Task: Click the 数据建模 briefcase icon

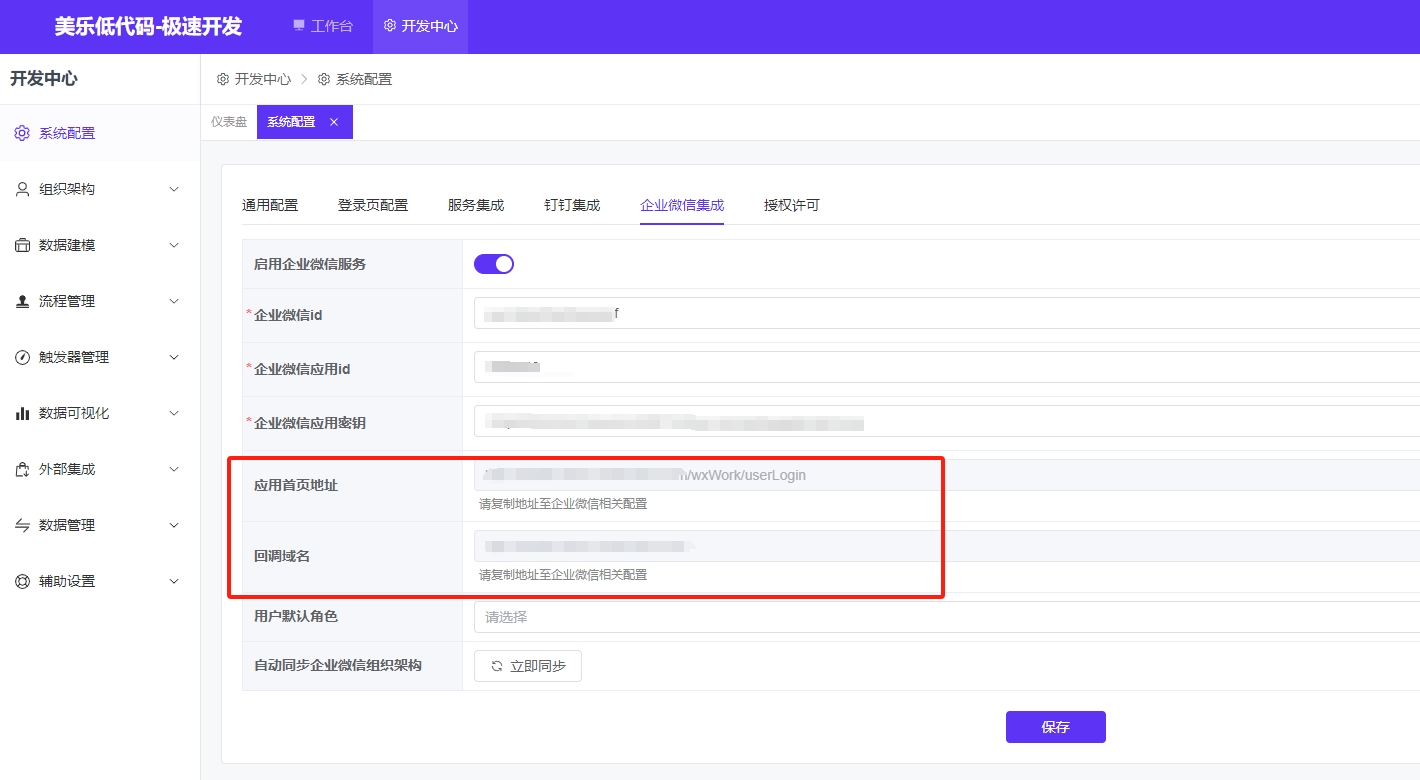Action: pyautogui.click(x=22, y=245)
